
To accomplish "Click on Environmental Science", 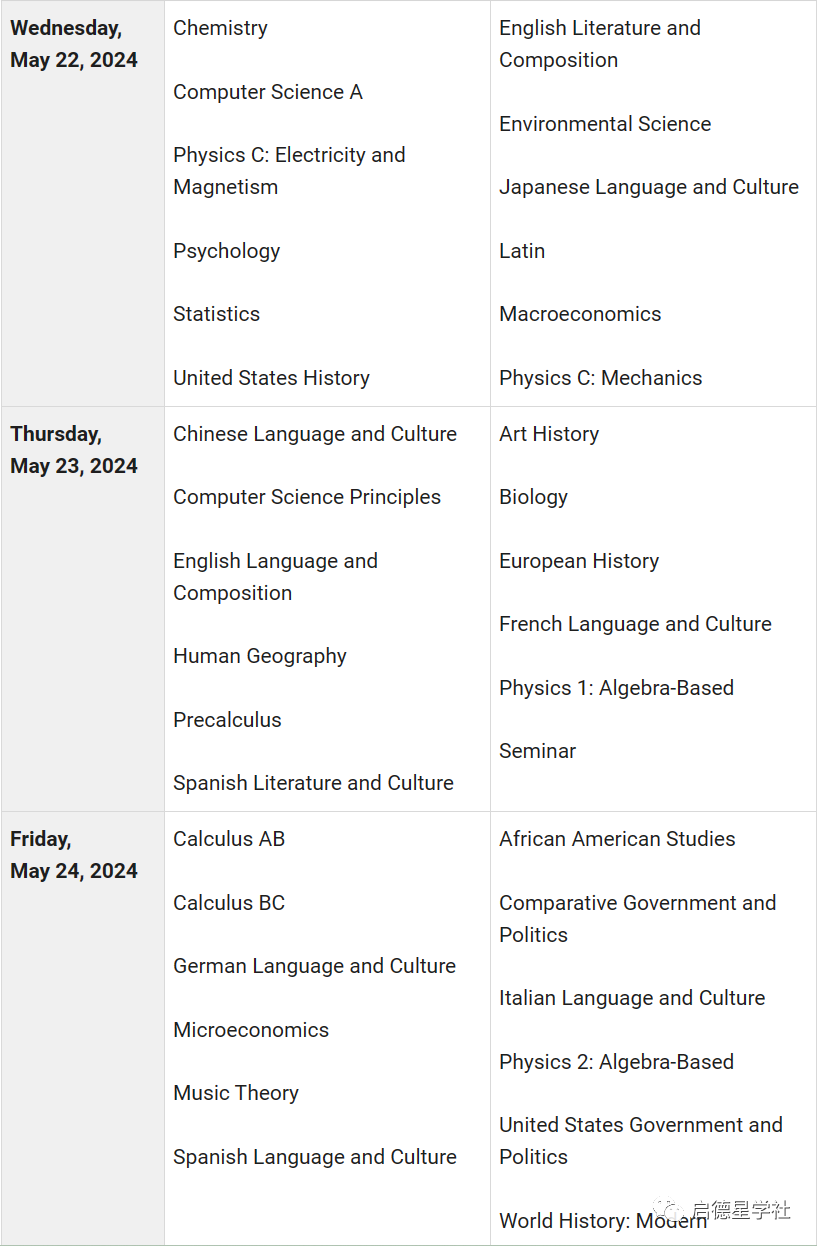I will click(605, 124).
